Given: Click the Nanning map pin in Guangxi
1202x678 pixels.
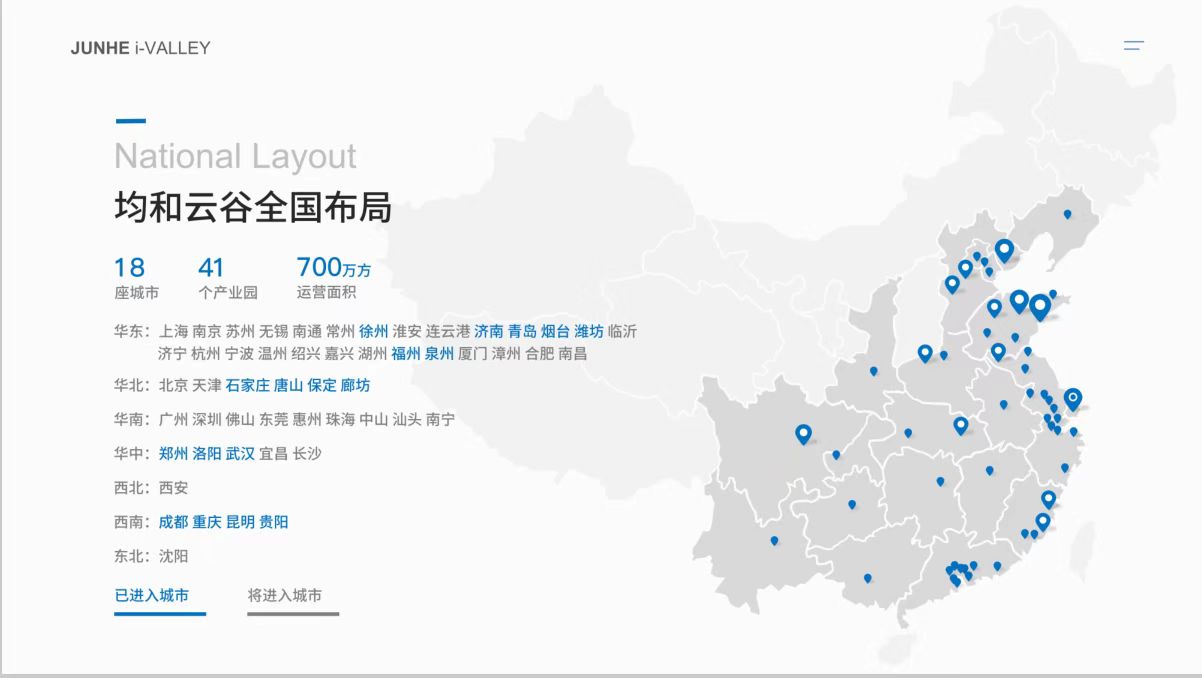Looking at the screenshot, I should (x=867, y=578).
